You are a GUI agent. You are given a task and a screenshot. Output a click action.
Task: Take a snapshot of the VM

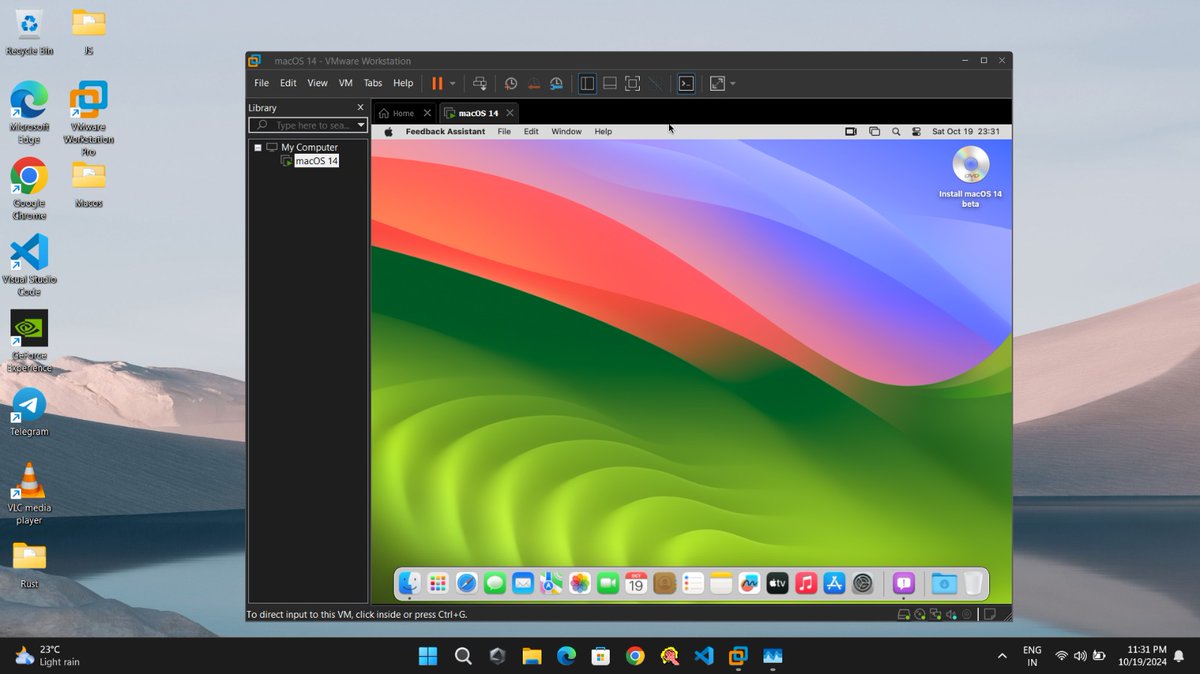511,84
